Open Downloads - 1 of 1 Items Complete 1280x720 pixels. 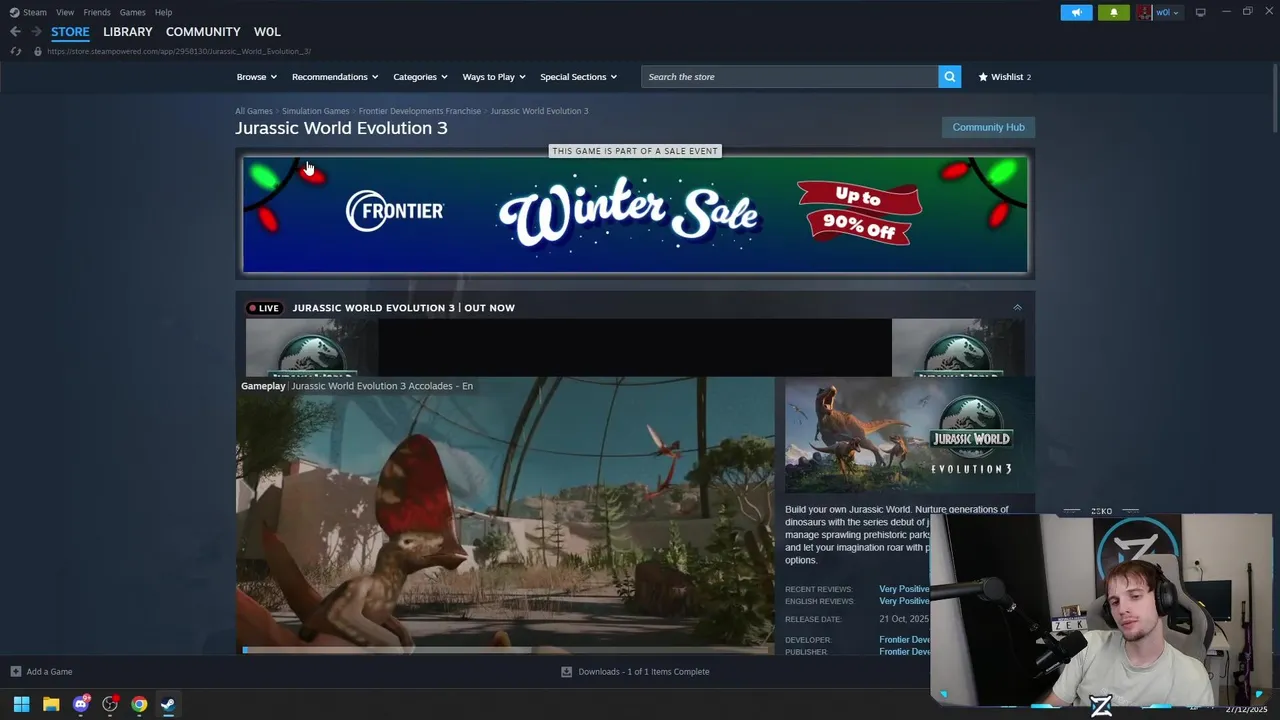644,672
